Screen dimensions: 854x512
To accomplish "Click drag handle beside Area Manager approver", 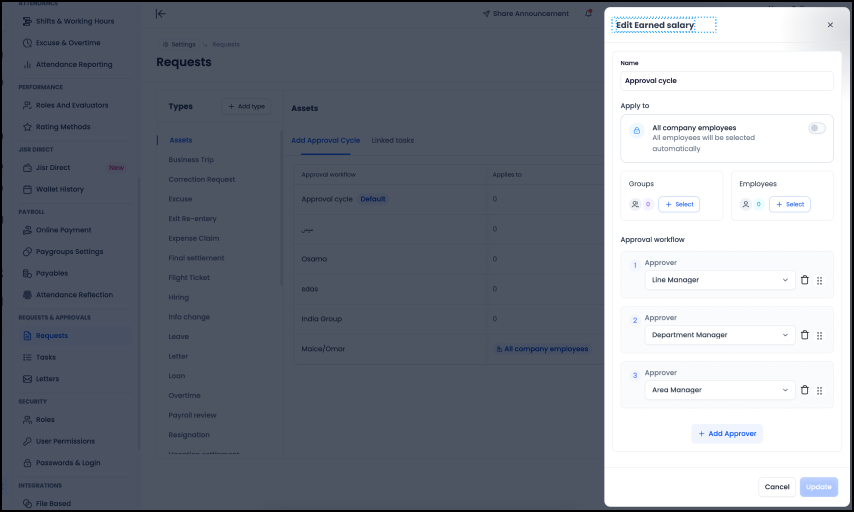I will tap(820, 390).
